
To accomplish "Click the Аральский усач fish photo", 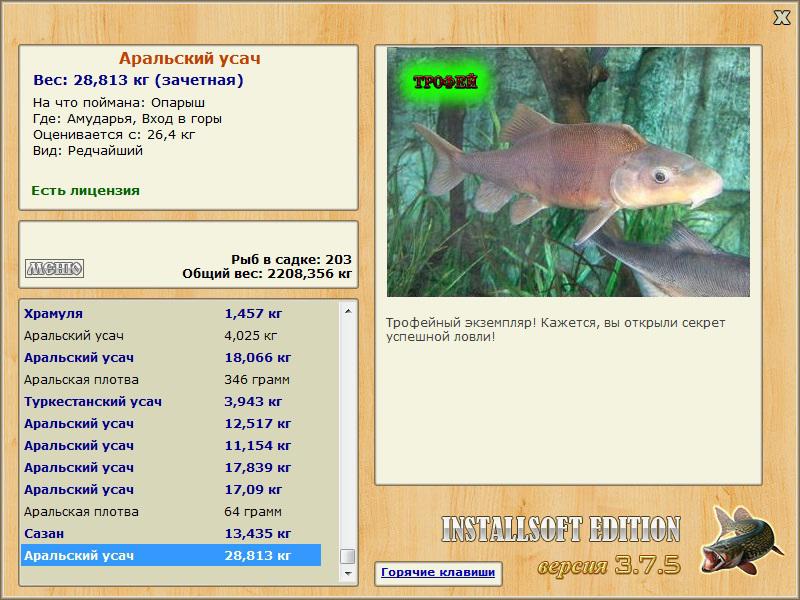I will point(568,172).
